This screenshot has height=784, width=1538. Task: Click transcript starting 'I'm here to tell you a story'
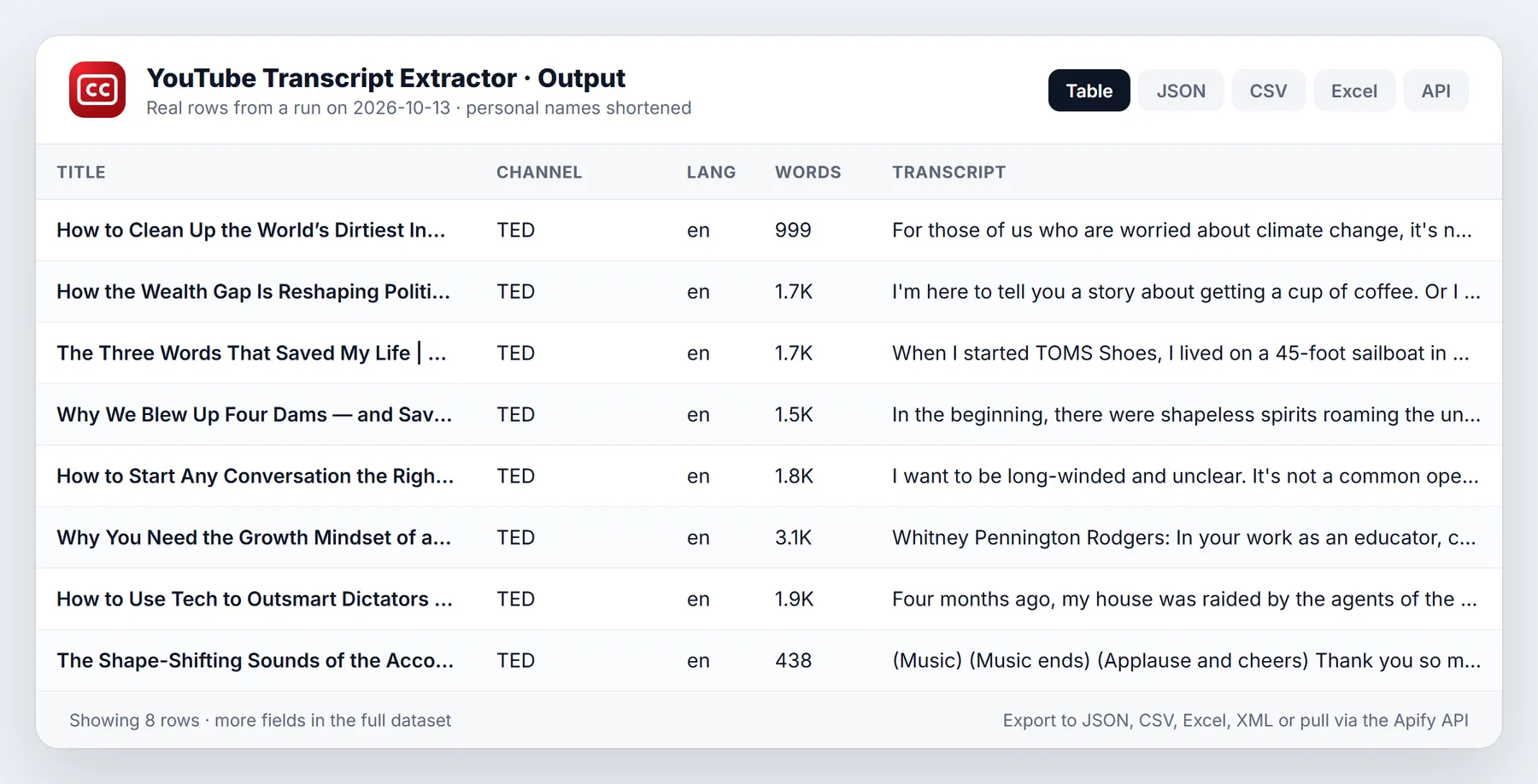pos(1186,291)
